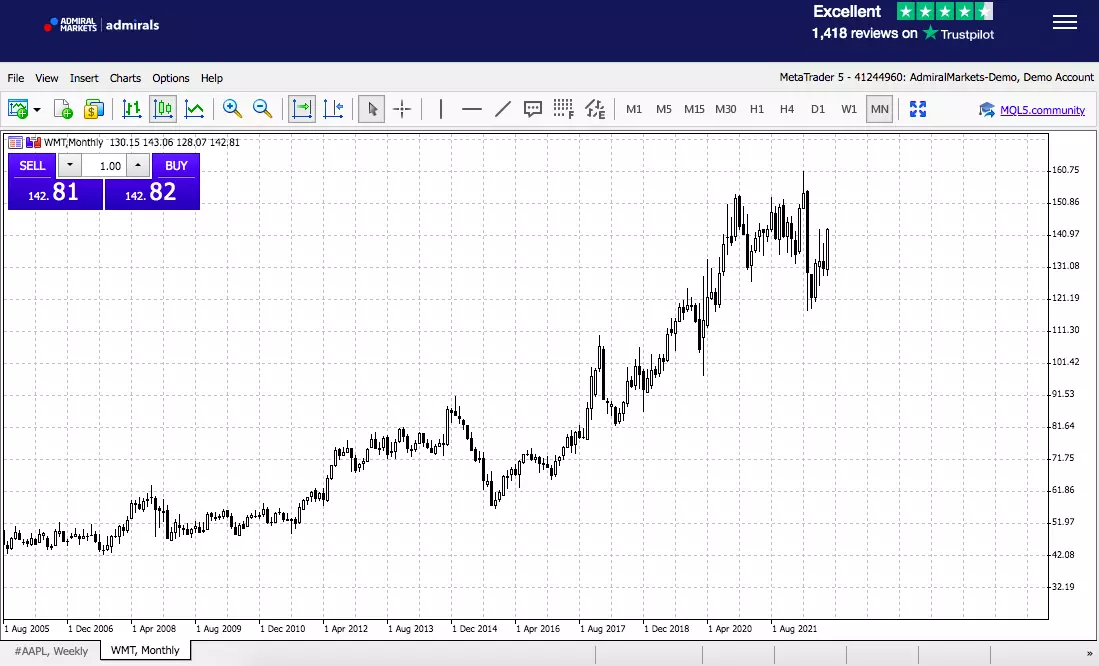Select the MN monthly timeframe
This screenshot has width=1099, height=666.
coord(880,109)
